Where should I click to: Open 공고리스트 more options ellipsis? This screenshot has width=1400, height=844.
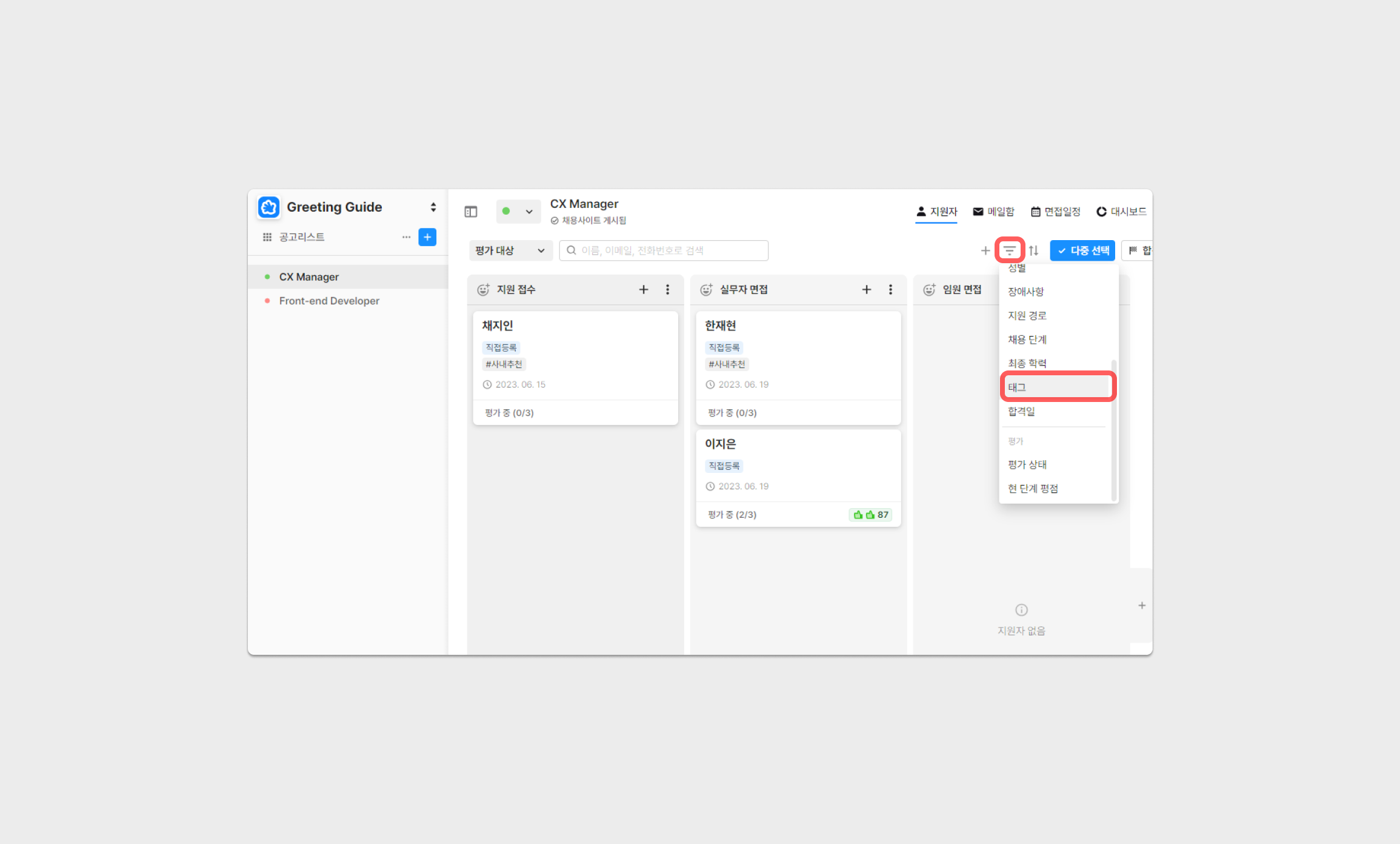tap(406, 237)
